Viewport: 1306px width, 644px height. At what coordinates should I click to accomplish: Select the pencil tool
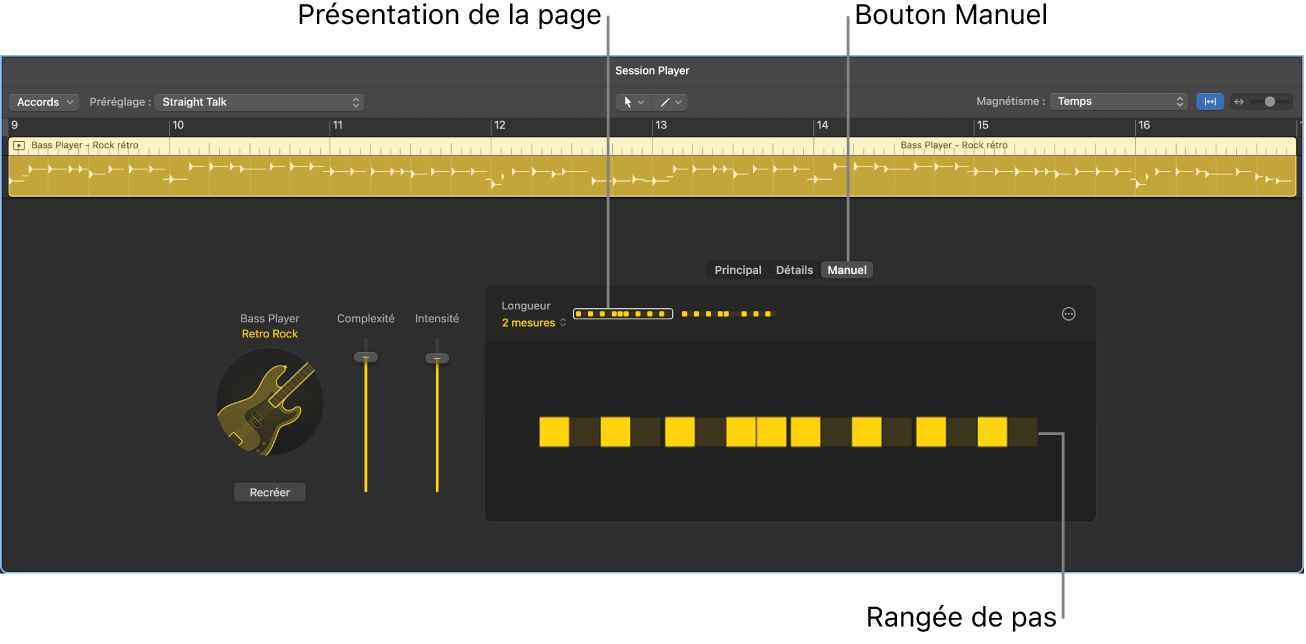(665, 101)
